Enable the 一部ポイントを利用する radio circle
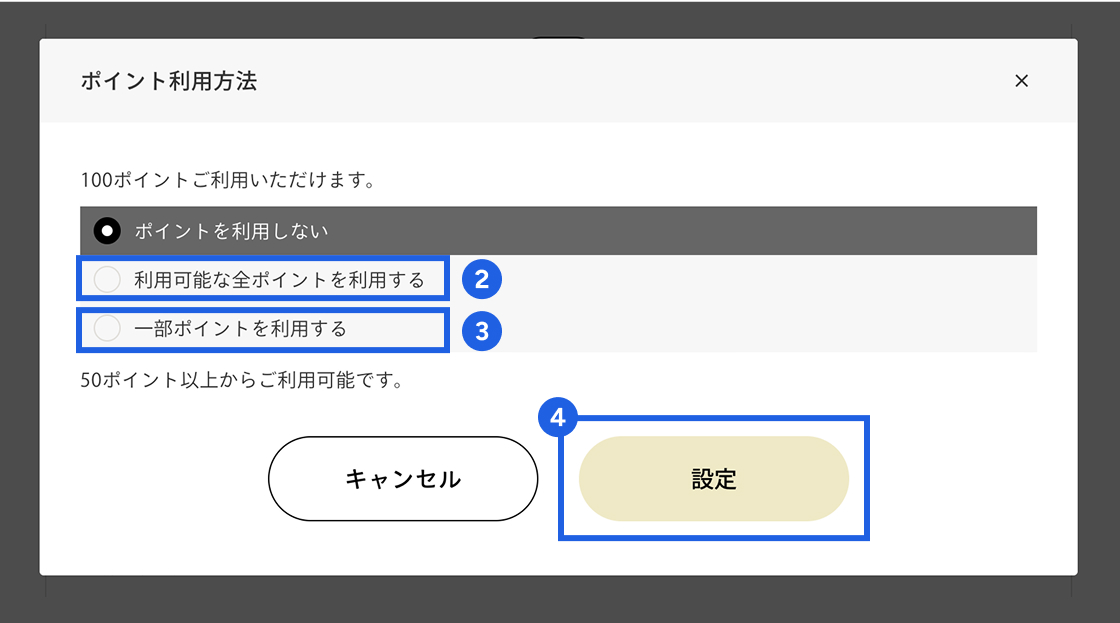This screenshot has width=1120, height=623. (x=106, y=328)
